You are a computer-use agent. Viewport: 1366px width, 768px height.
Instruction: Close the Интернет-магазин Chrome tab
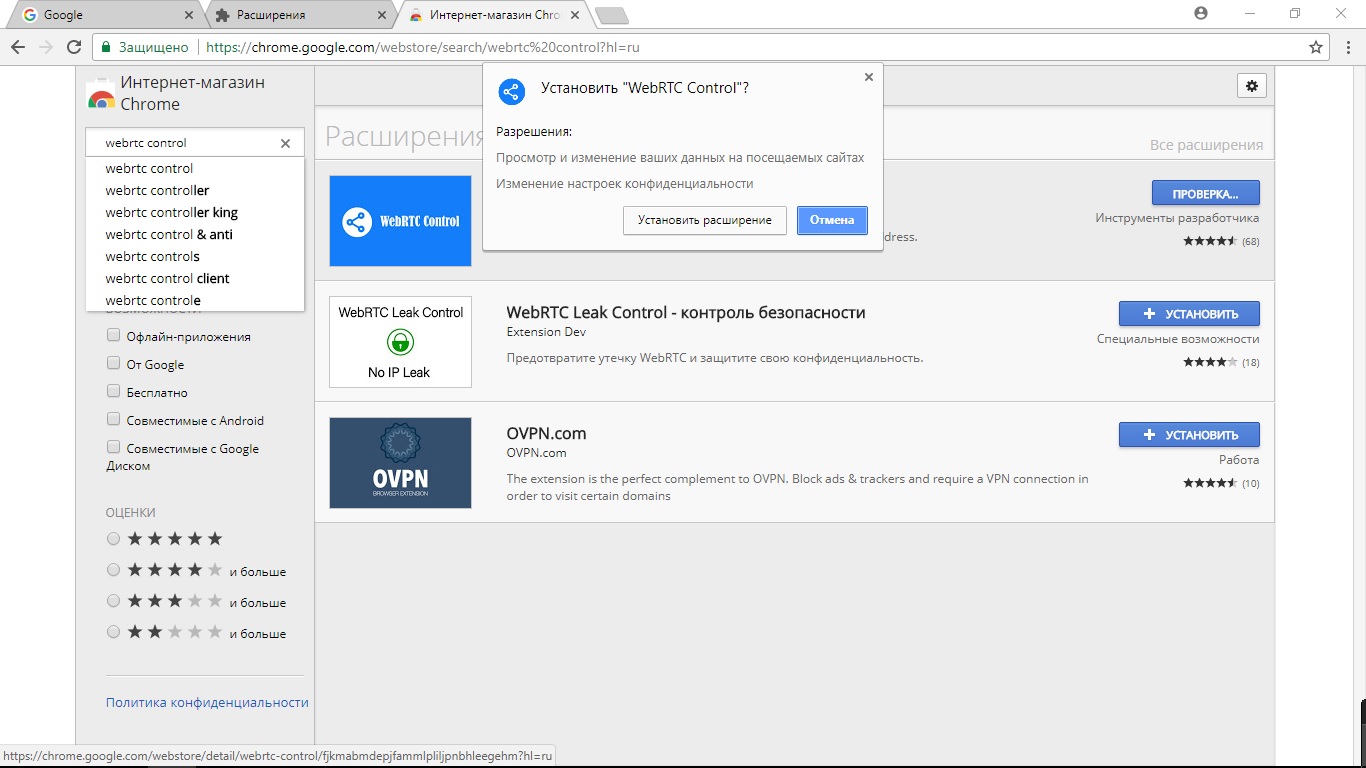tap(574, 15)
